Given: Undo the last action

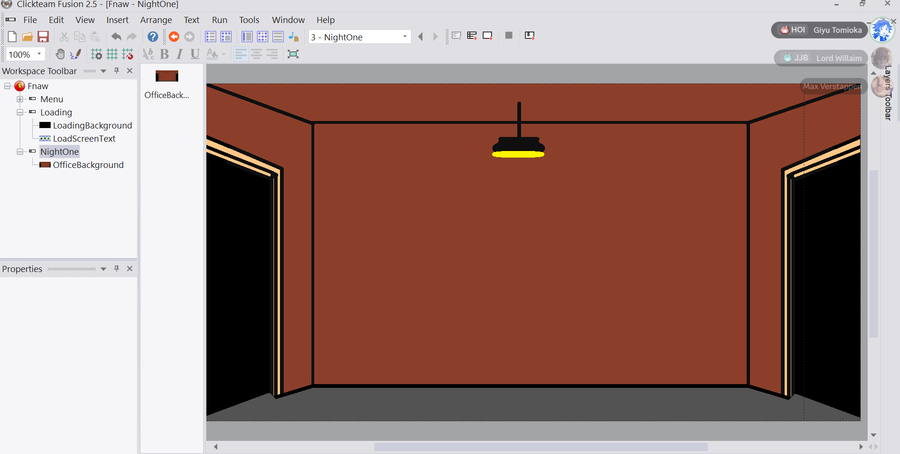Looking at the screenshot, I should coord(116,37).
